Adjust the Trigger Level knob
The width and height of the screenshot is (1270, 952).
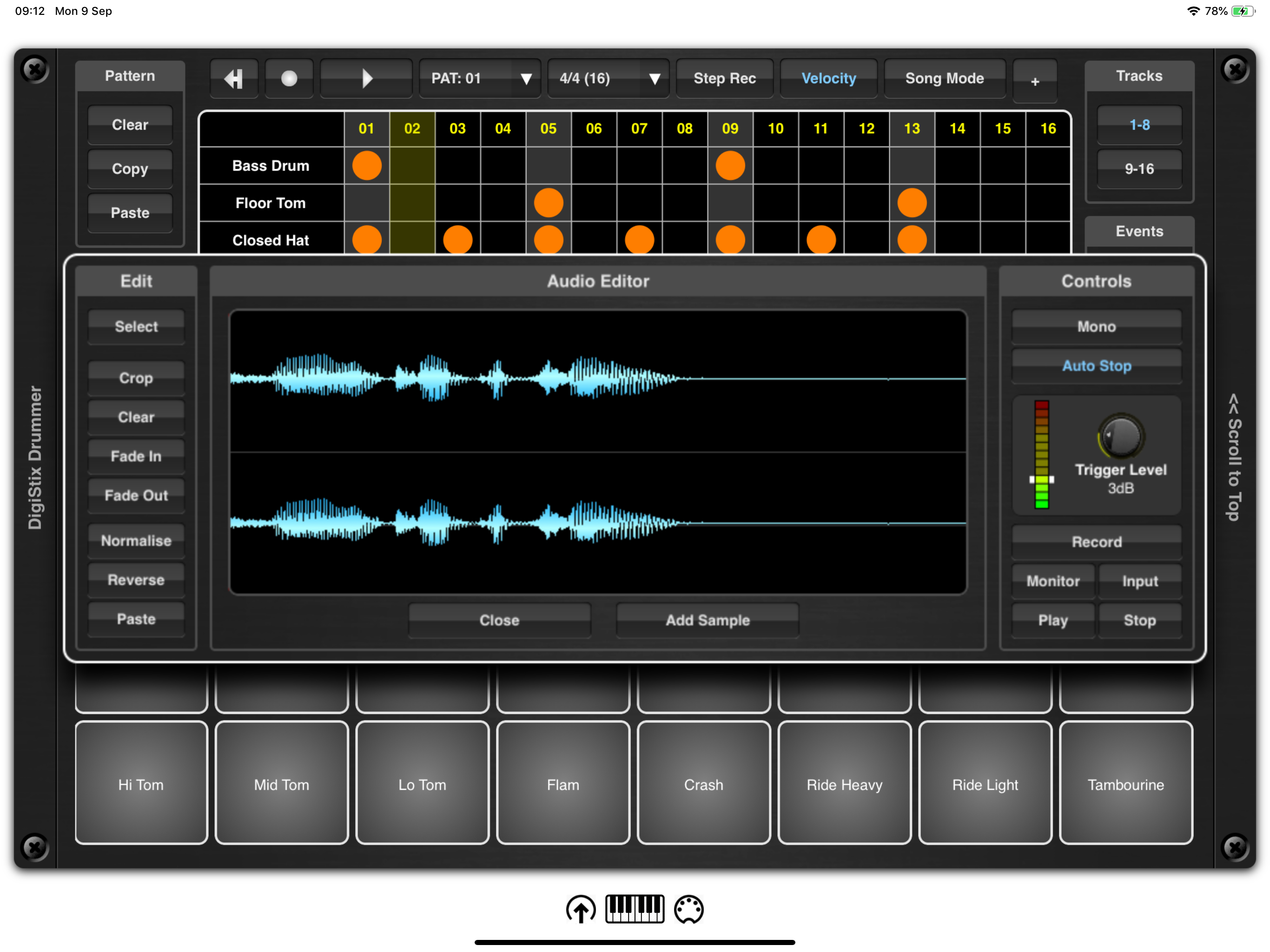[x=1120, y=436]
